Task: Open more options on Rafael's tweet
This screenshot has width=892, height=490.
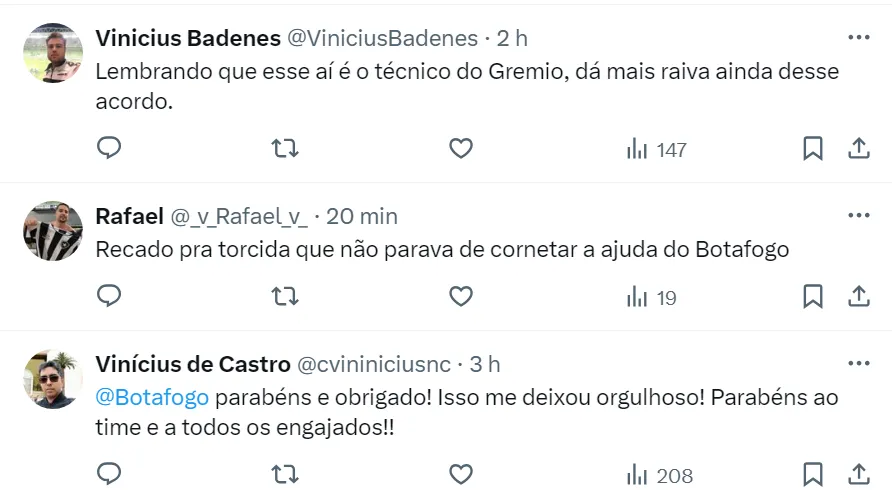Action: click(858, 215)
